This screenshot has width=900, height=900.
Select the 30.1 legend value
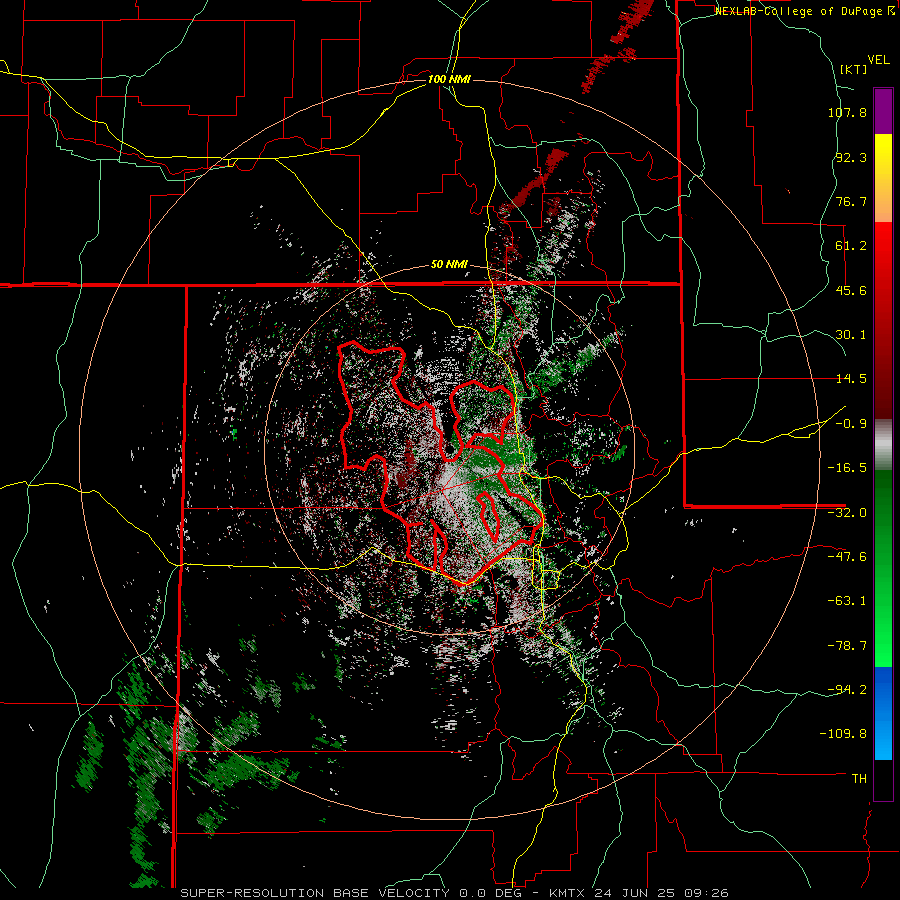851,335
